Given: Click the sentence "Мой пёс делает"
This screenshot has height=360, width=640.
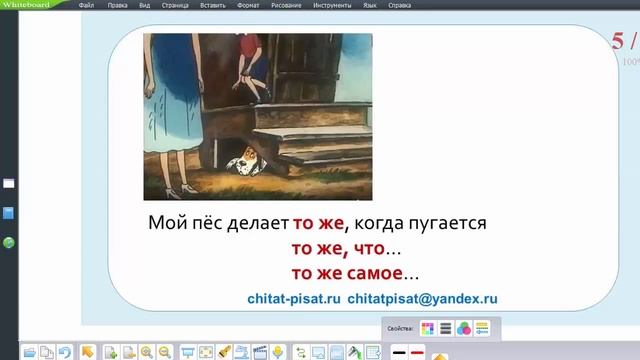Looking at the screenshot, I should [x=218, y=223].
